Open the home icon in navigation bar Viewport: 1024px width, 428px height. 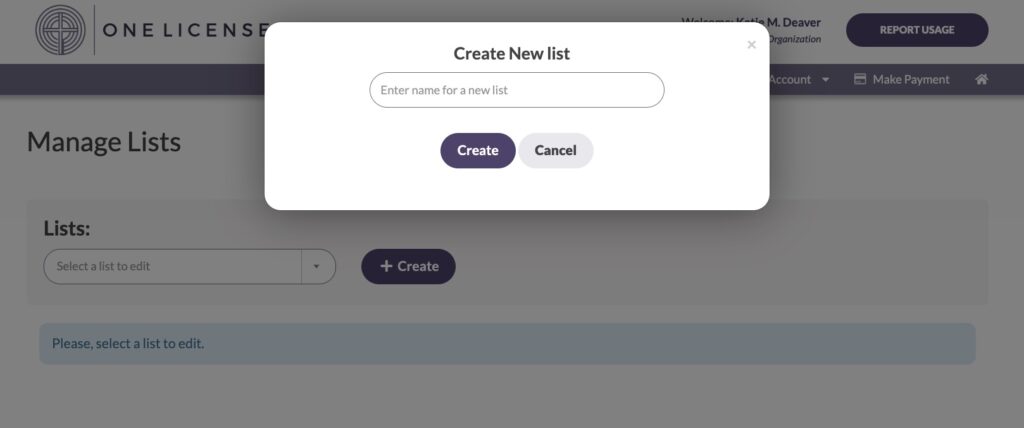pyautogui.click(x=981, y=79)
